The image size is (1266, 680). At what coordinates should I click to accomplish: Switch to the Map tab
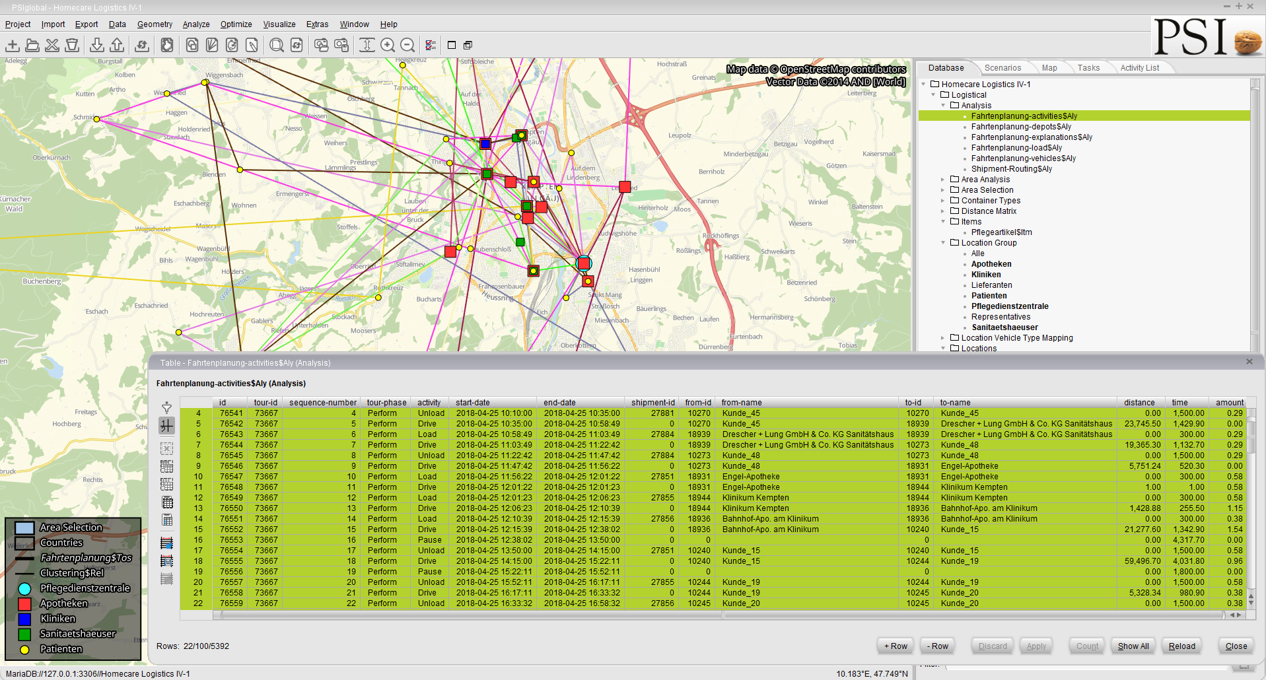point(1049,68)
